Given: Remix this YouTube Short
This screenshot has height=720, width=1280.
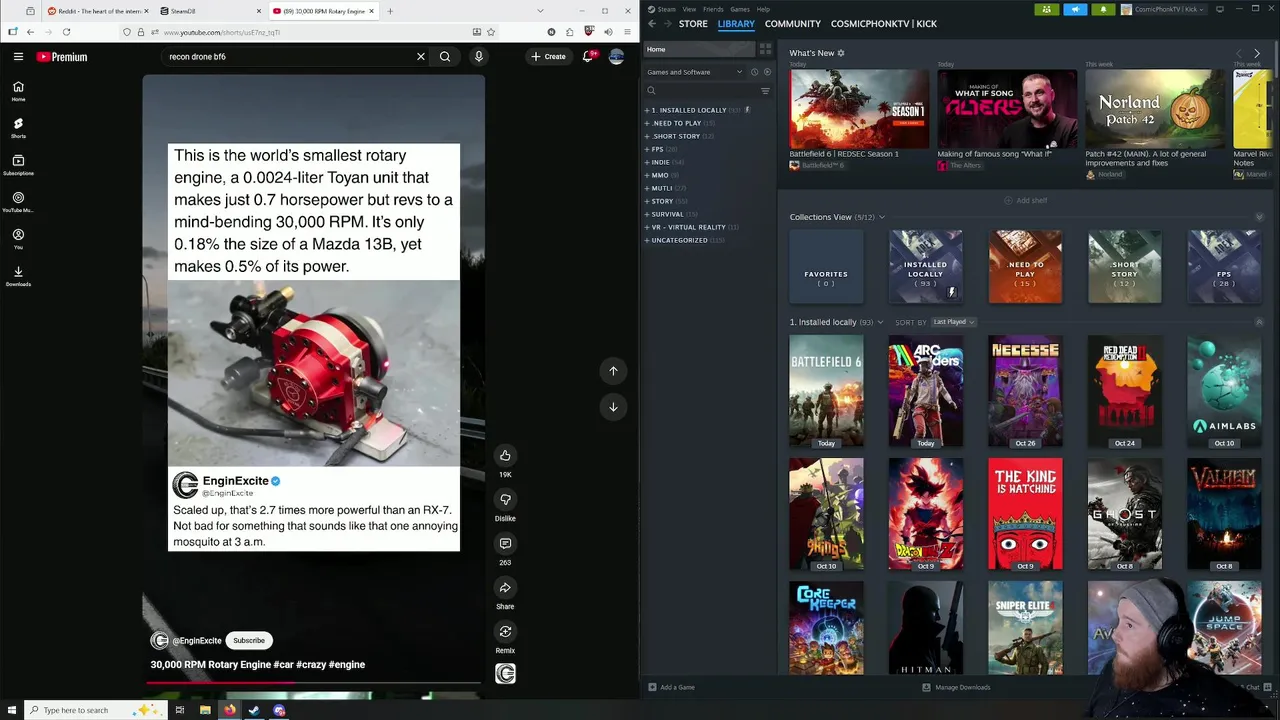Looking at the screenshot, I should 505,632.
